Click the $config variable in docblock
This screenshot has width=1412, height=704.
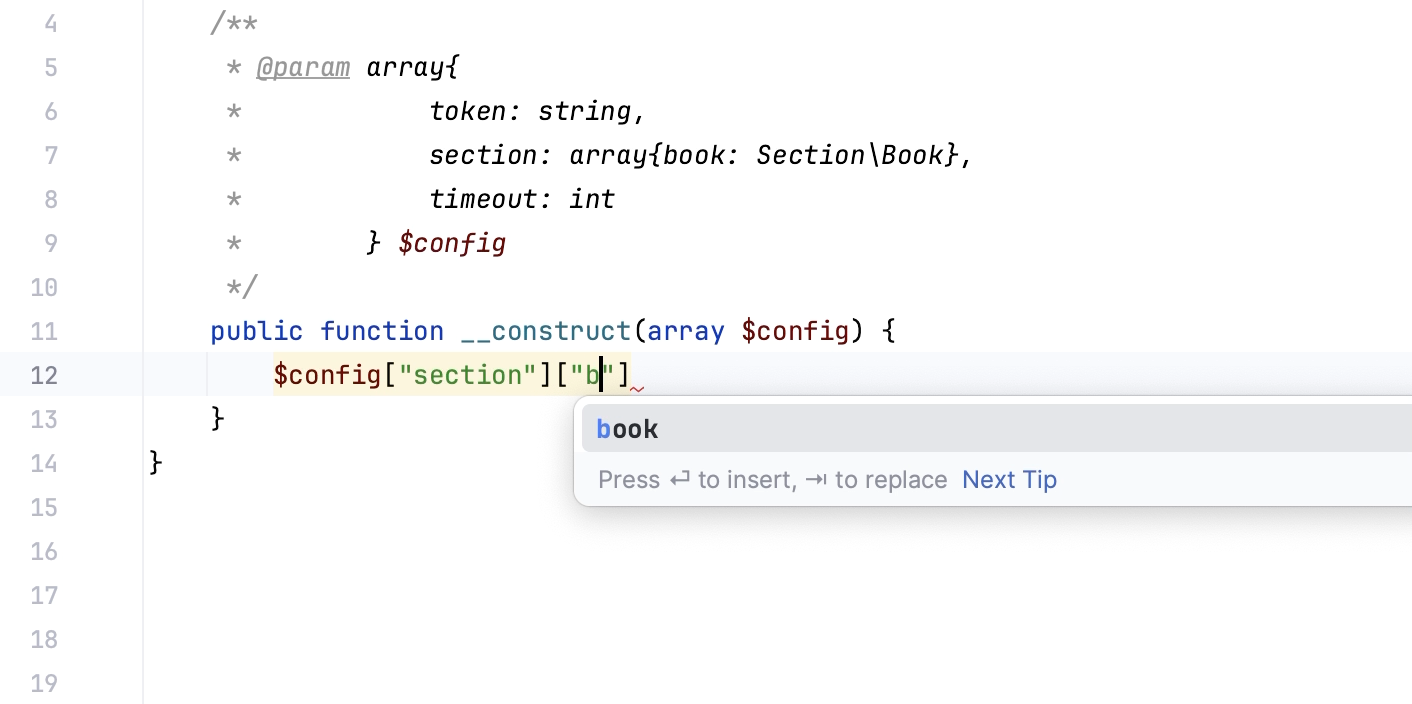coord(452,243)
